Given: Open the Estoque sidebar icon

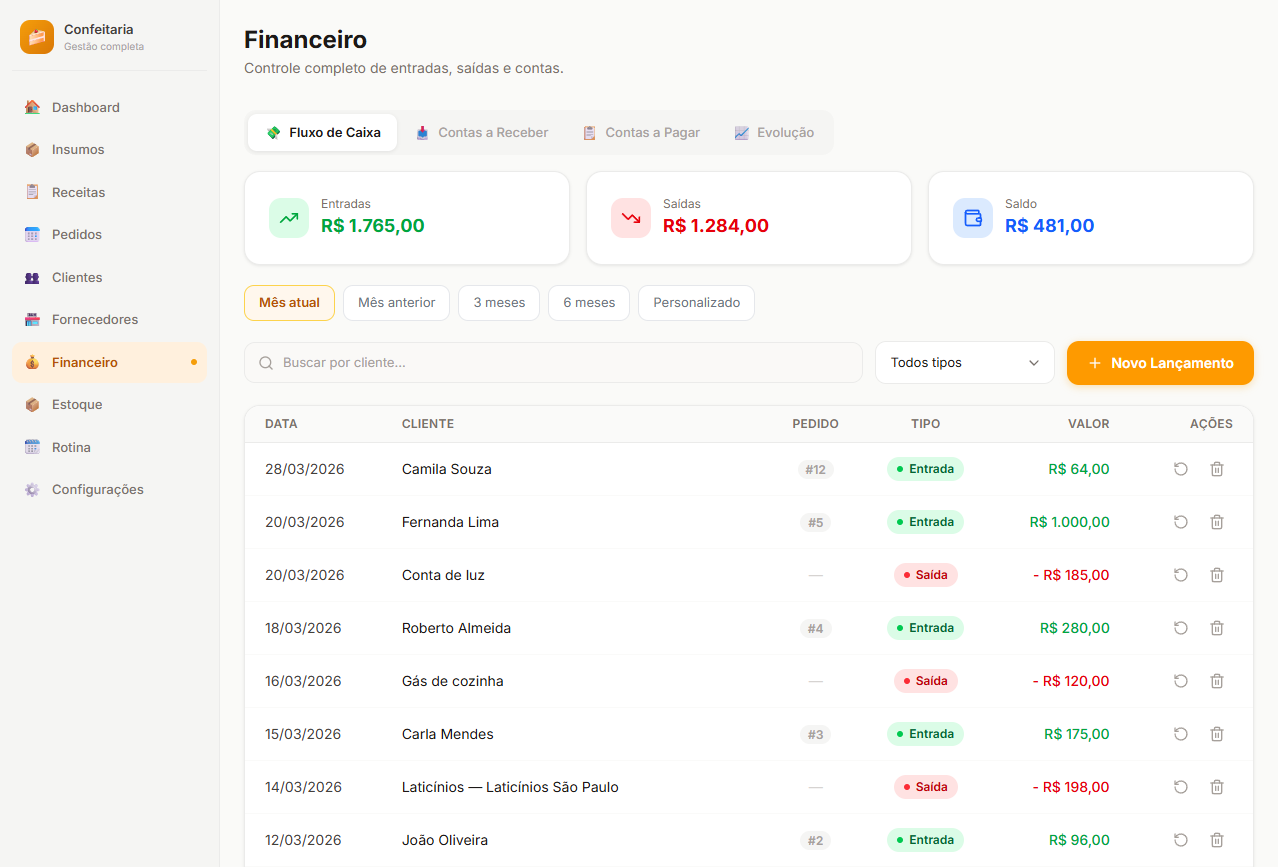Looking at the screenshot, I should (33, 404).
